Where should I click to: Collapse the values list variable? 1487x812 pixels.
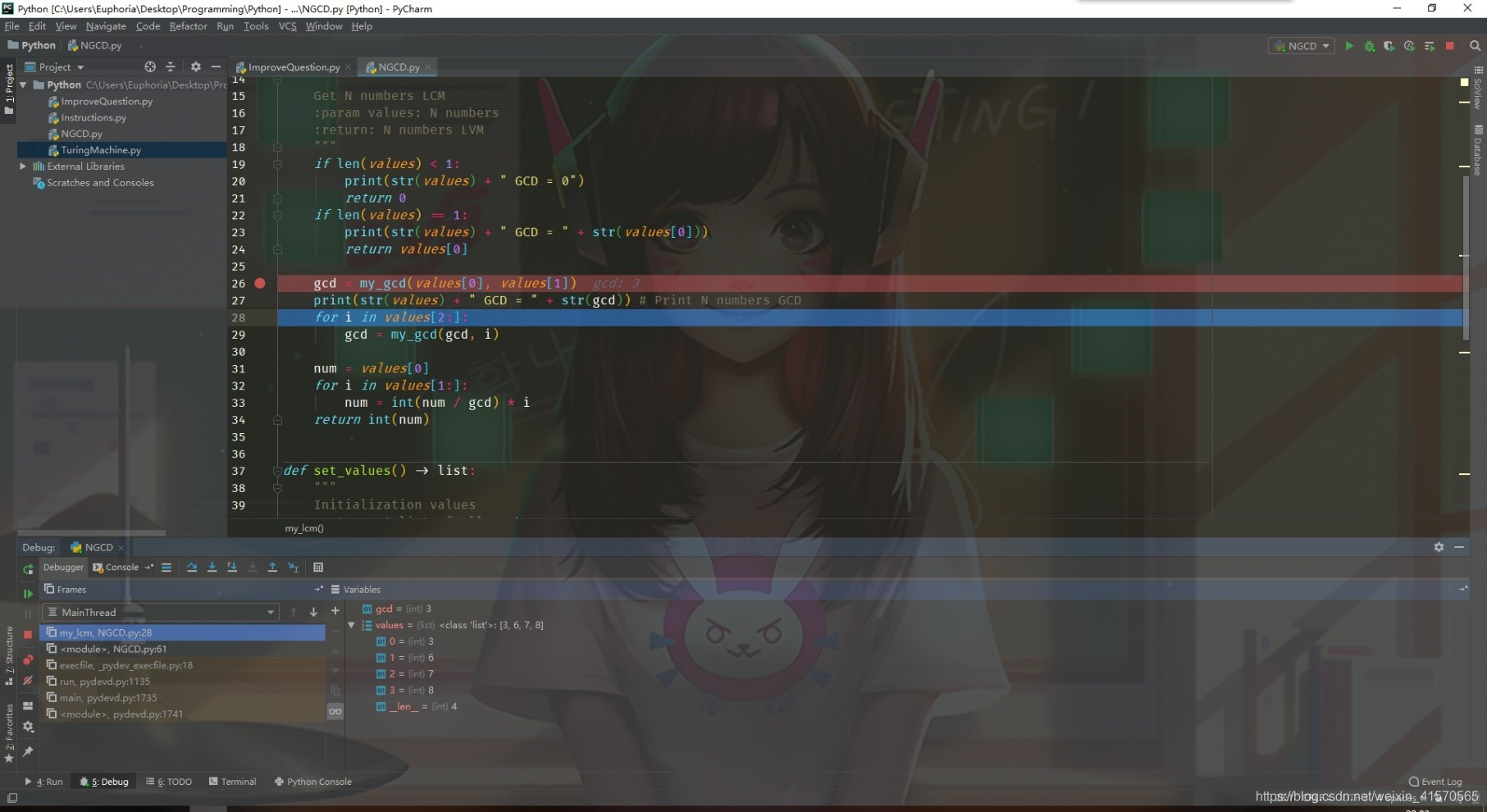352,625
